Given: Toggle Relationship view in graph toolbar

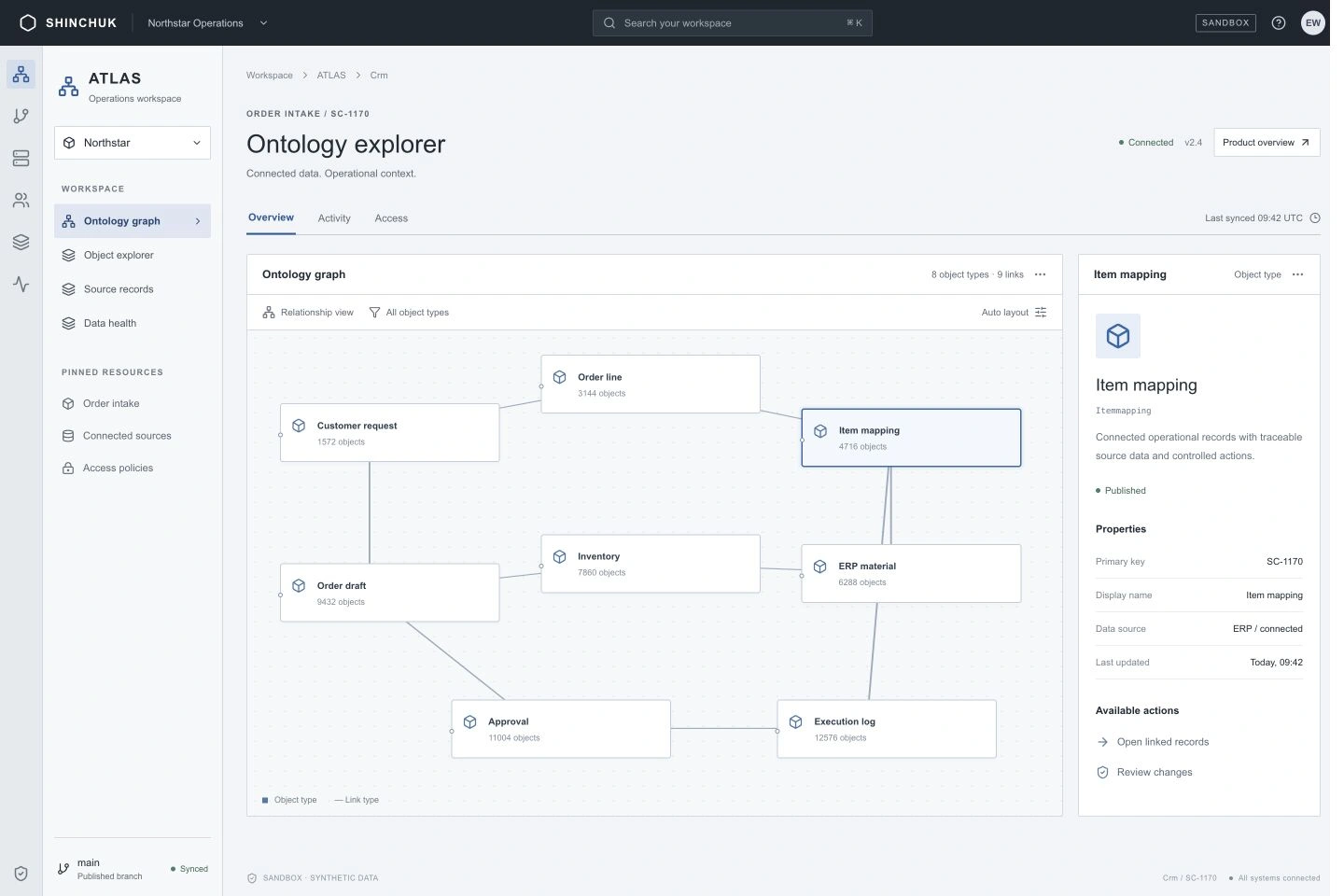Looking at the screenshot, I should (x=308, y=313).
